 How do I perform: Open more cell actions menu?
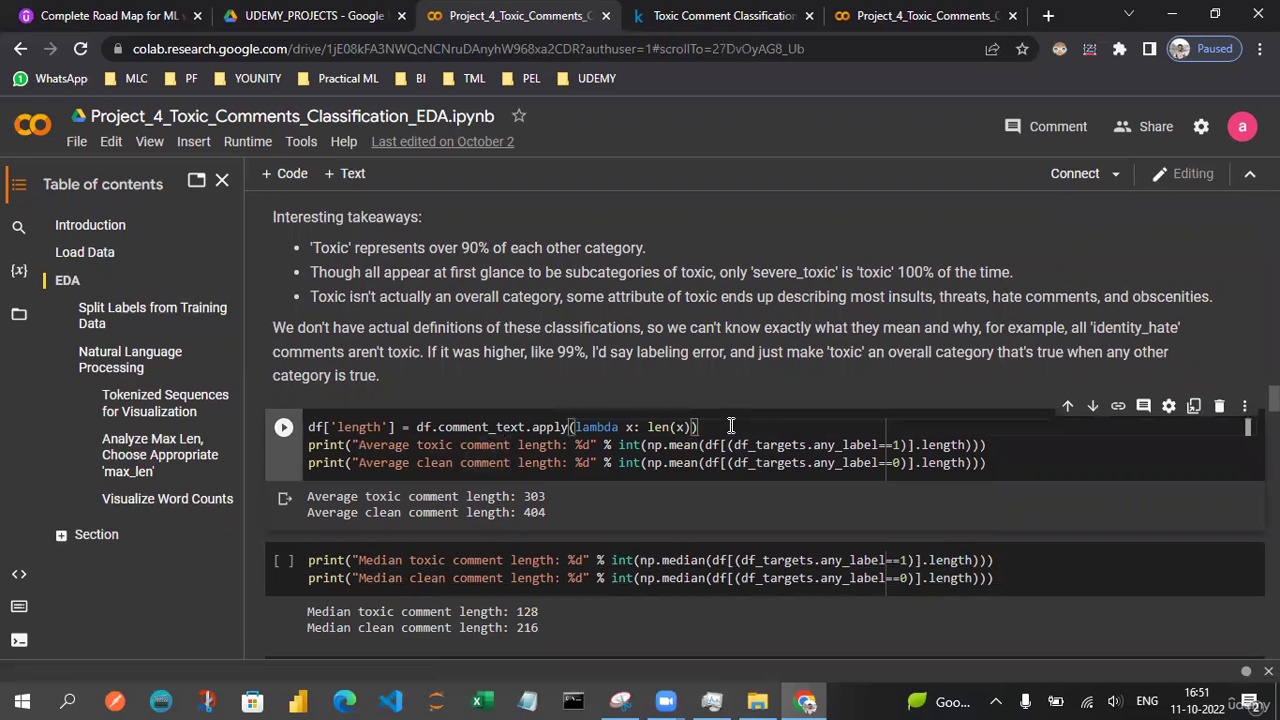coord(1244,406)
